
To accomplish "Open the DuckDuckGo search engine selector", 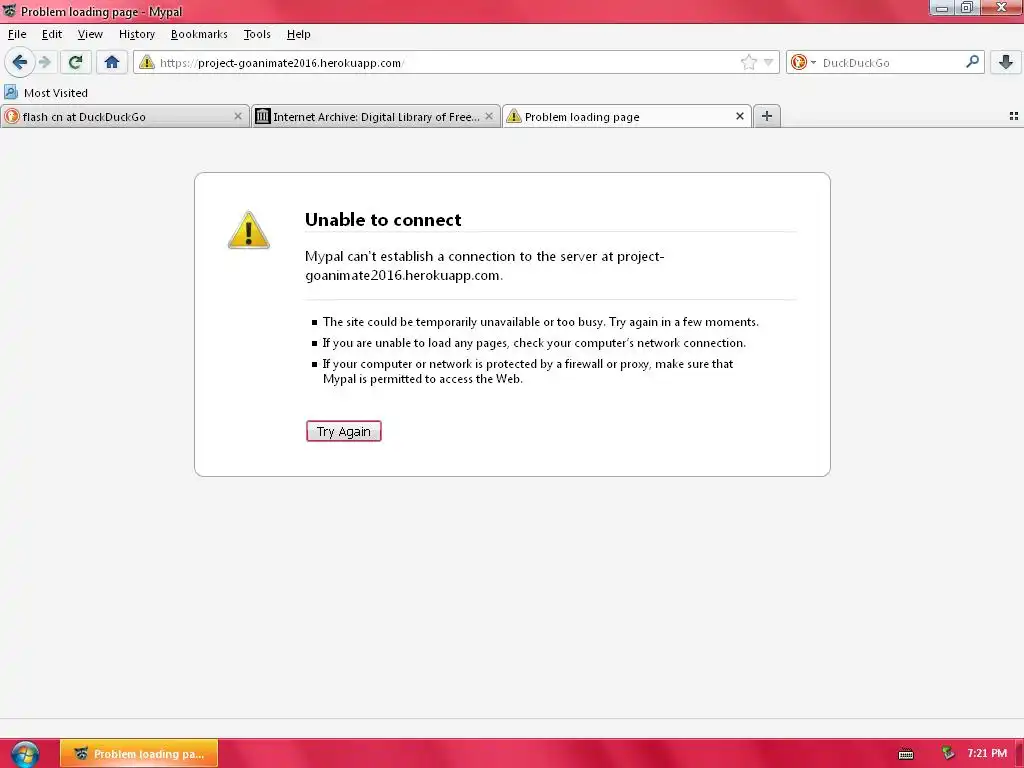I will click(803, 63).
